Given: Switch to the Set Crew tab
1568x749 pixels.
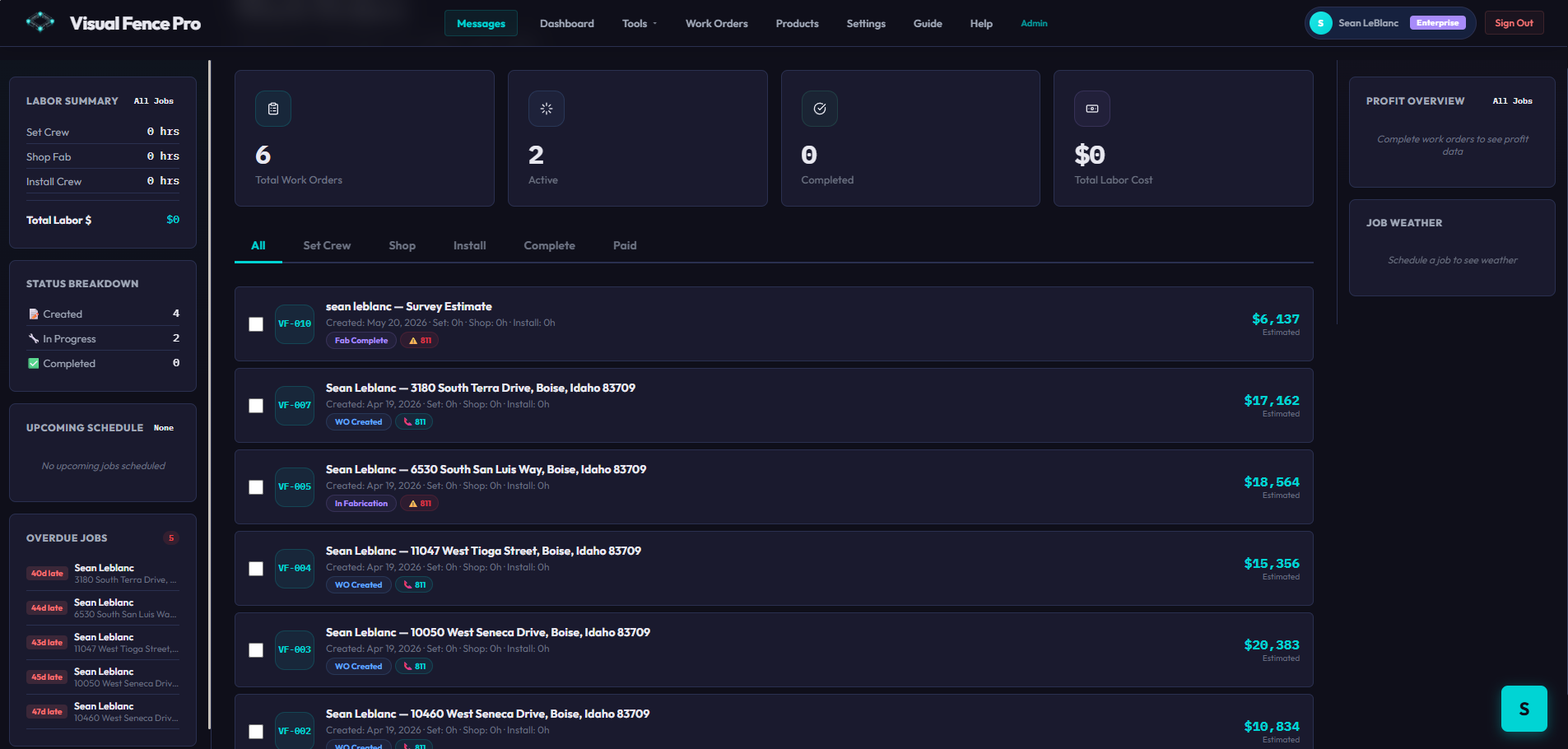Looking at the screenshot, I should 327,246.
